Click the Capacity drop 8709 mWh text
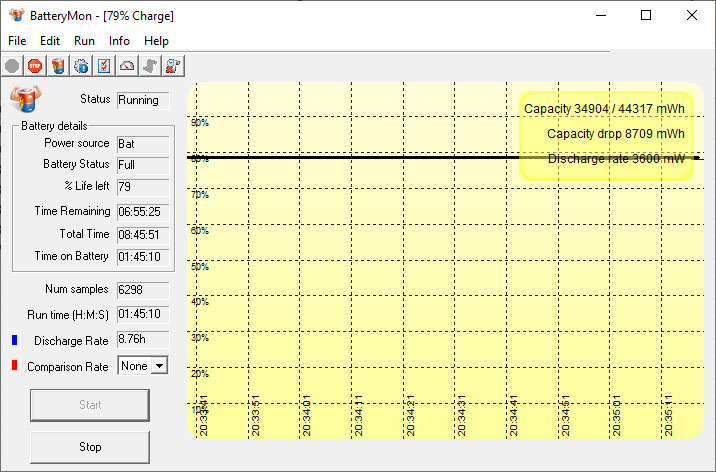The height and width of the screenshot is (472, 716). [616, 134]
